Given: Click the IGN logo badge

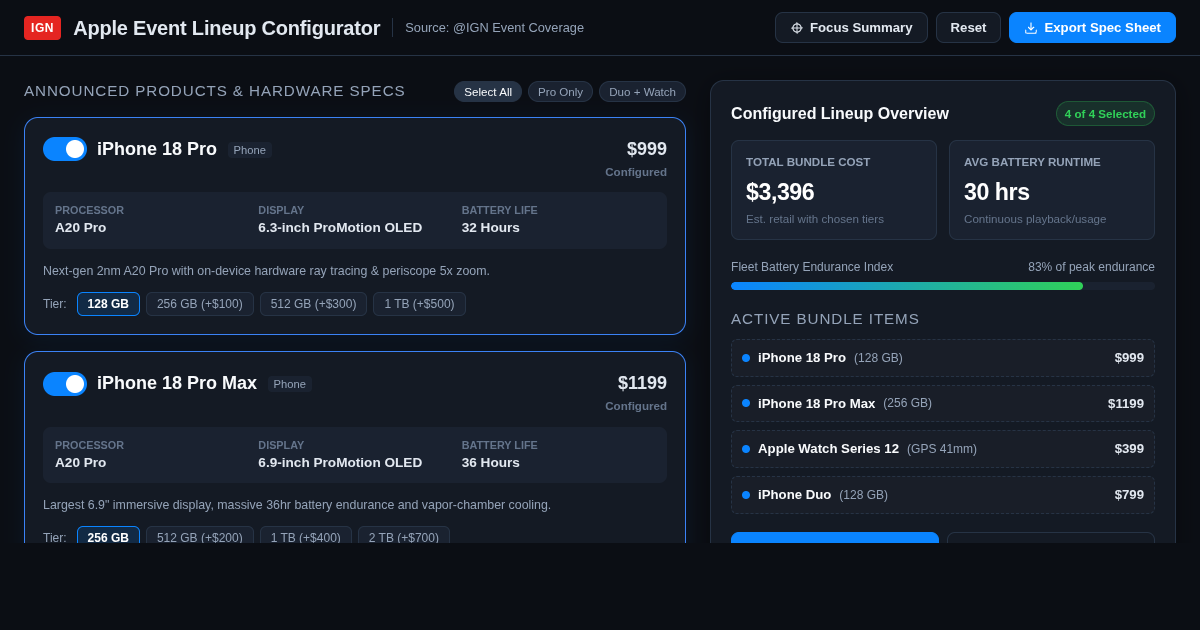Looking at the screenshot, I should click(x=42, y=28).
